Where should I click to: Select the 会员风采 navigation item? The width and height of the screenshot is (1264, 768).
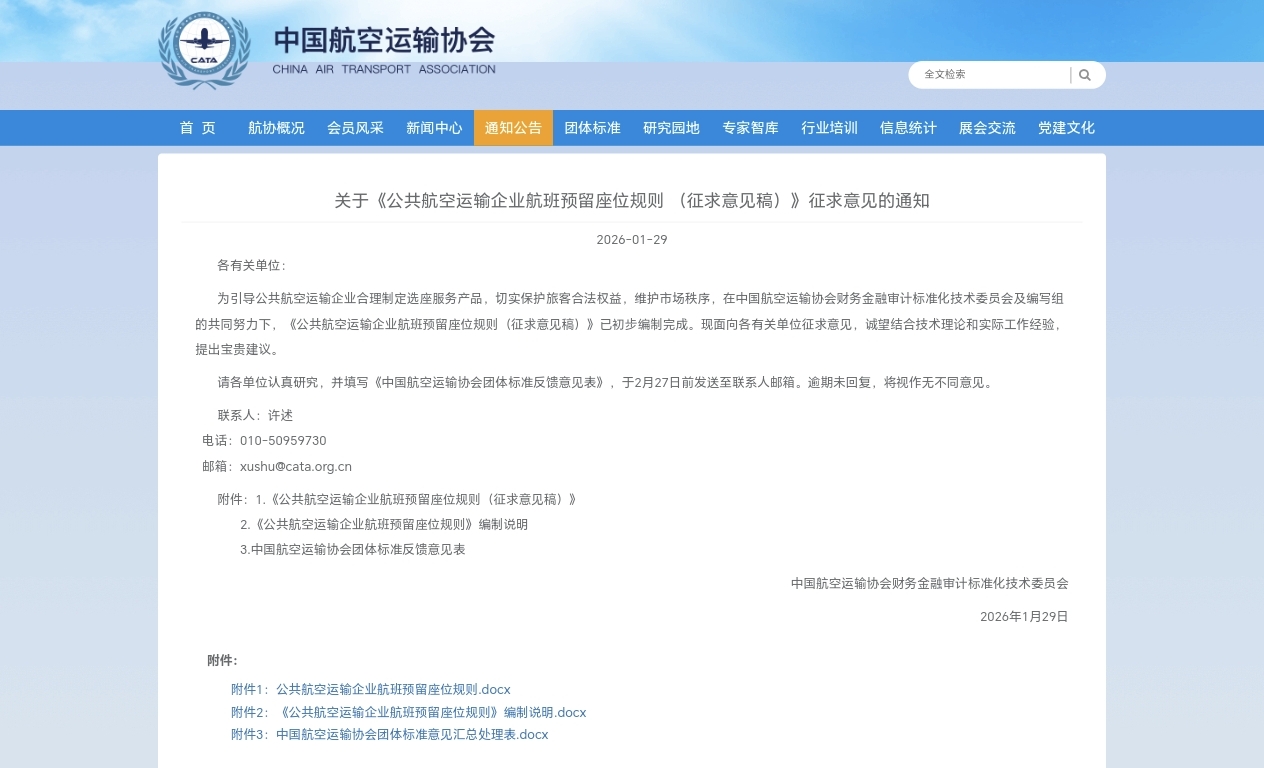355,128
